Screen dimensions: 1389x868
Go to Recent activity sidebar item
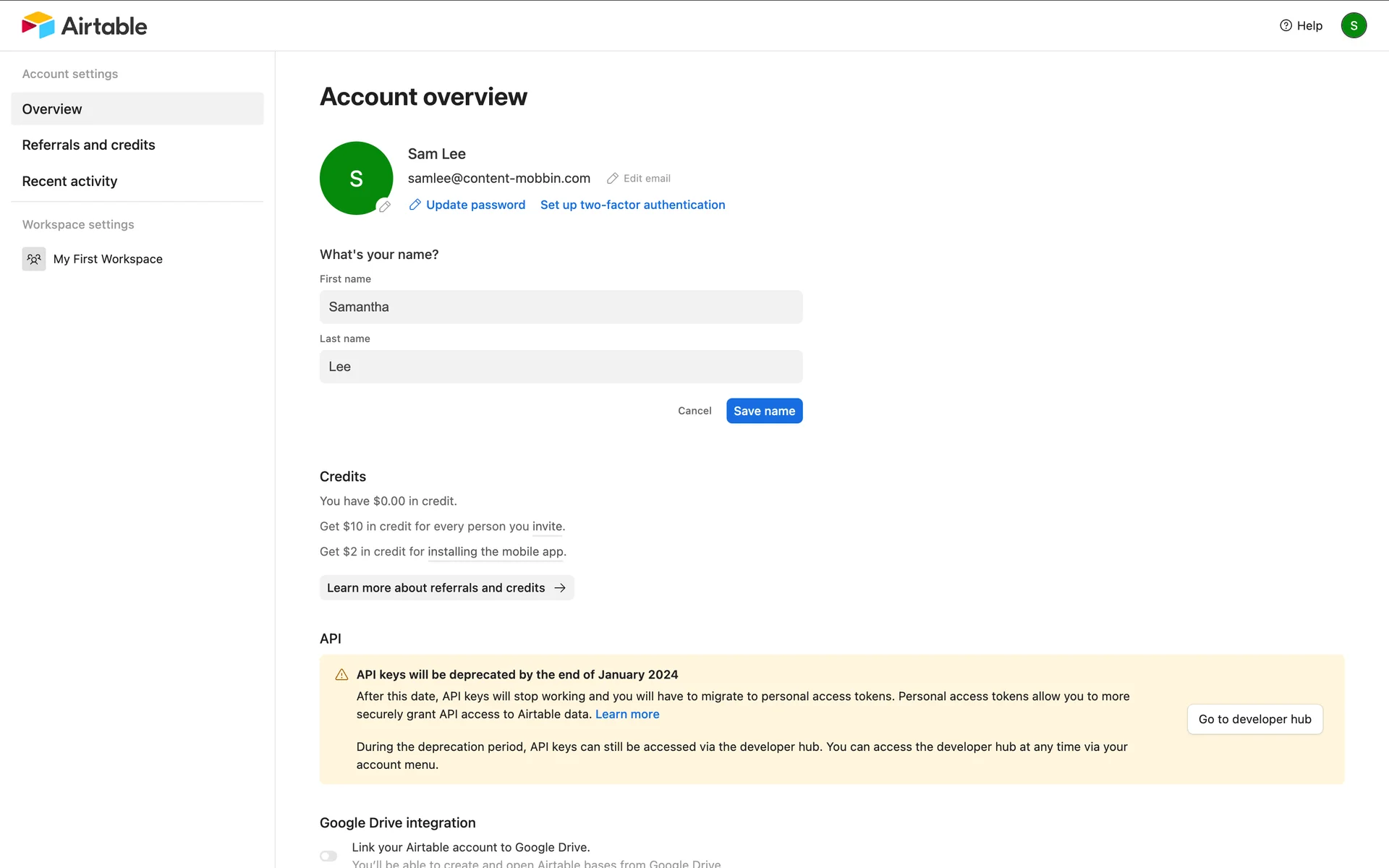tap(70, 182)
